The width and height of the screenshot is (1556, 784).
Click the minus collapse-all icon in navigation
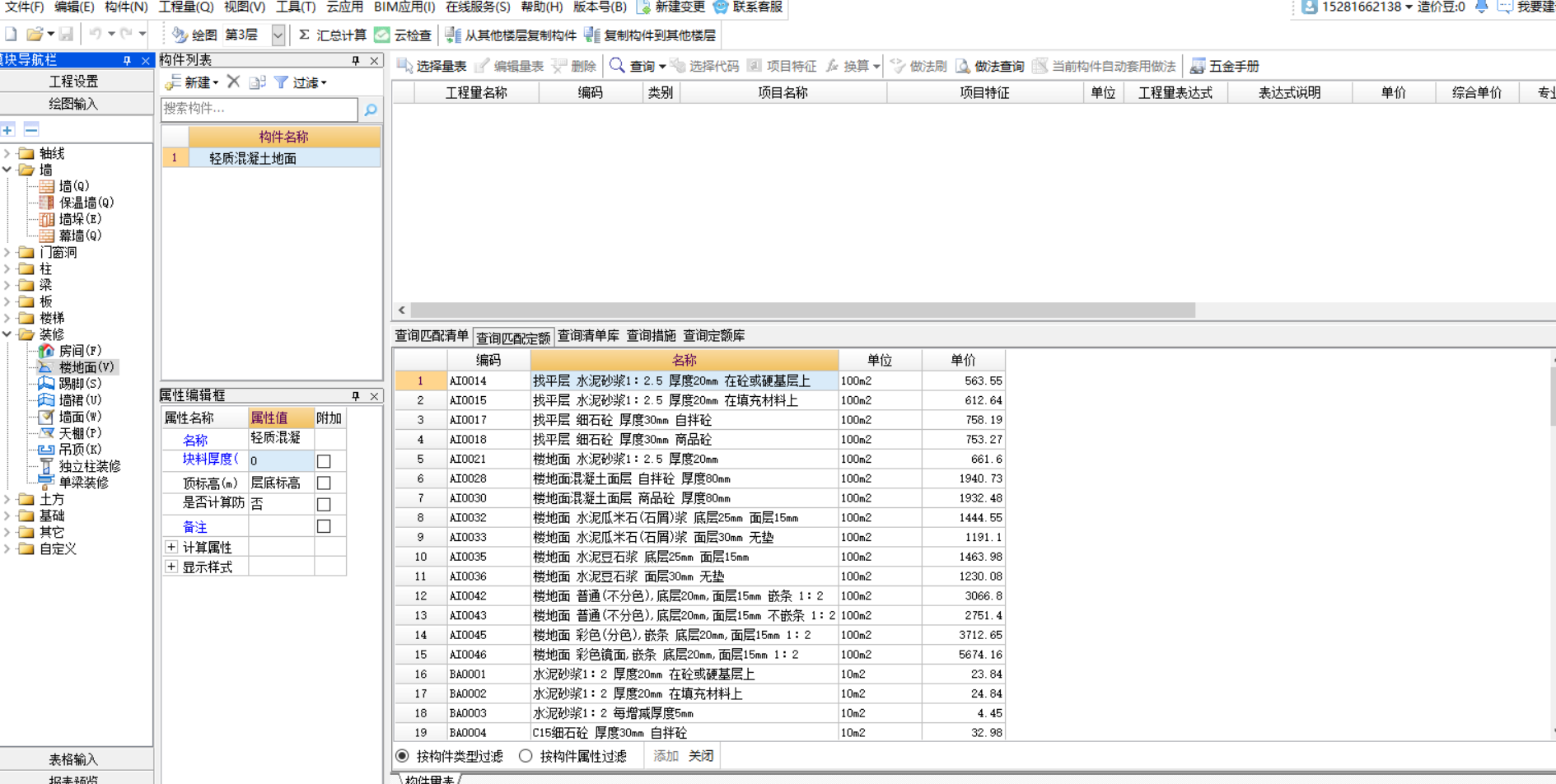31,129
